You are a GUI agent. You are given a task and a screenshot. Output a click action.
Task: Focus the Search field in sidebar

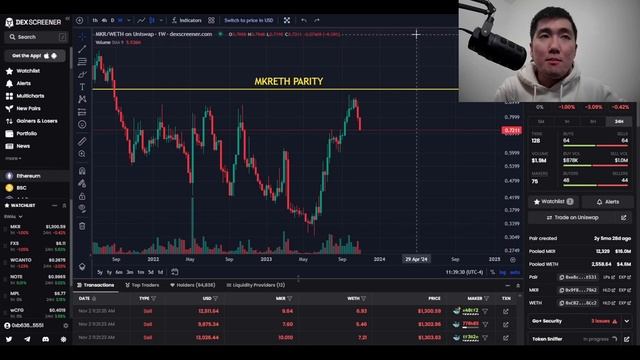coord(37,37)
